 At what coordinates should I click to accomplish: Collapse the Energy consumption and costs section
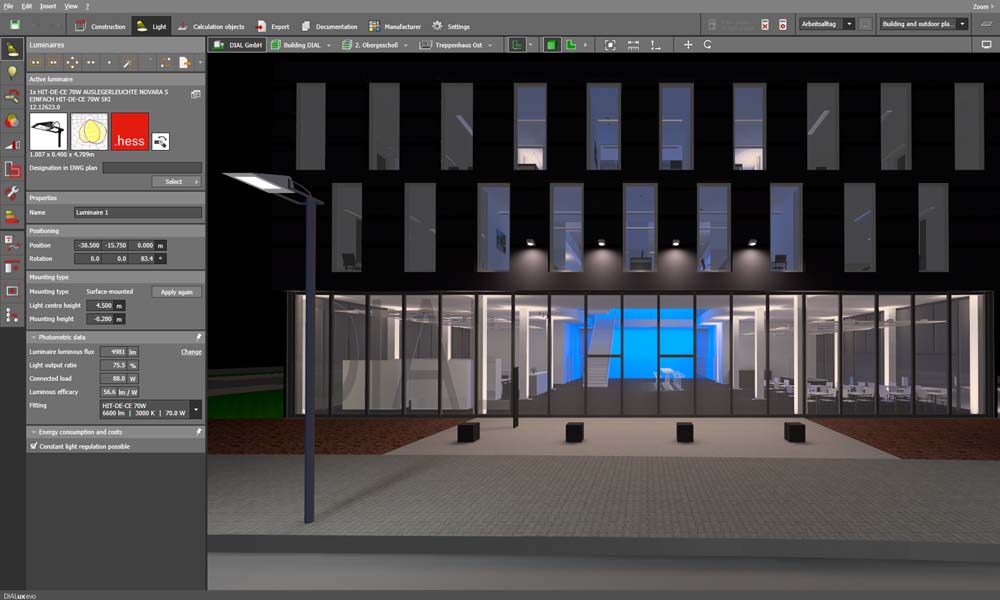[x=33, y=432]
